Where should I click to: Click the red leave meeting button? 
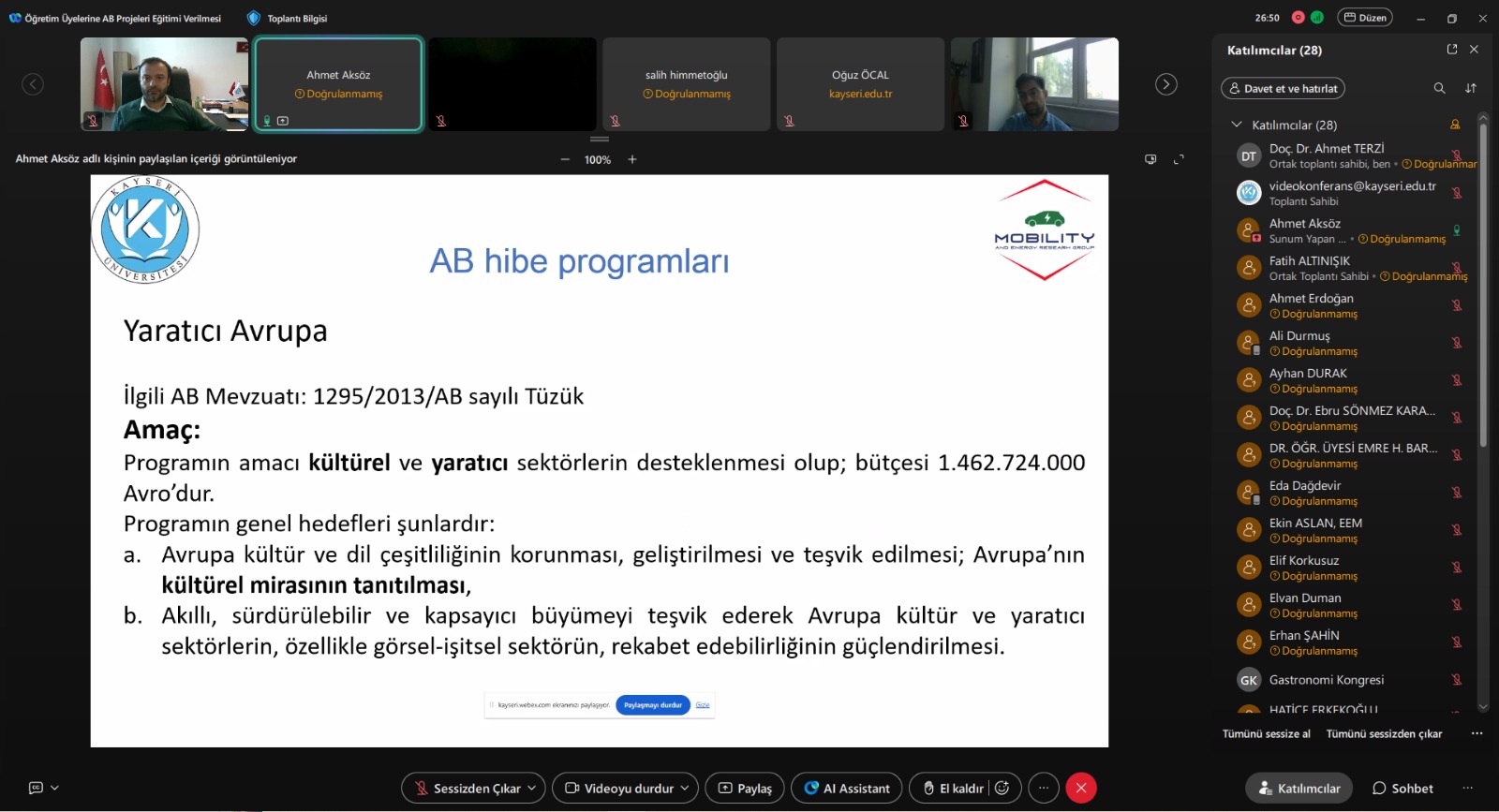pos(1080,789)
